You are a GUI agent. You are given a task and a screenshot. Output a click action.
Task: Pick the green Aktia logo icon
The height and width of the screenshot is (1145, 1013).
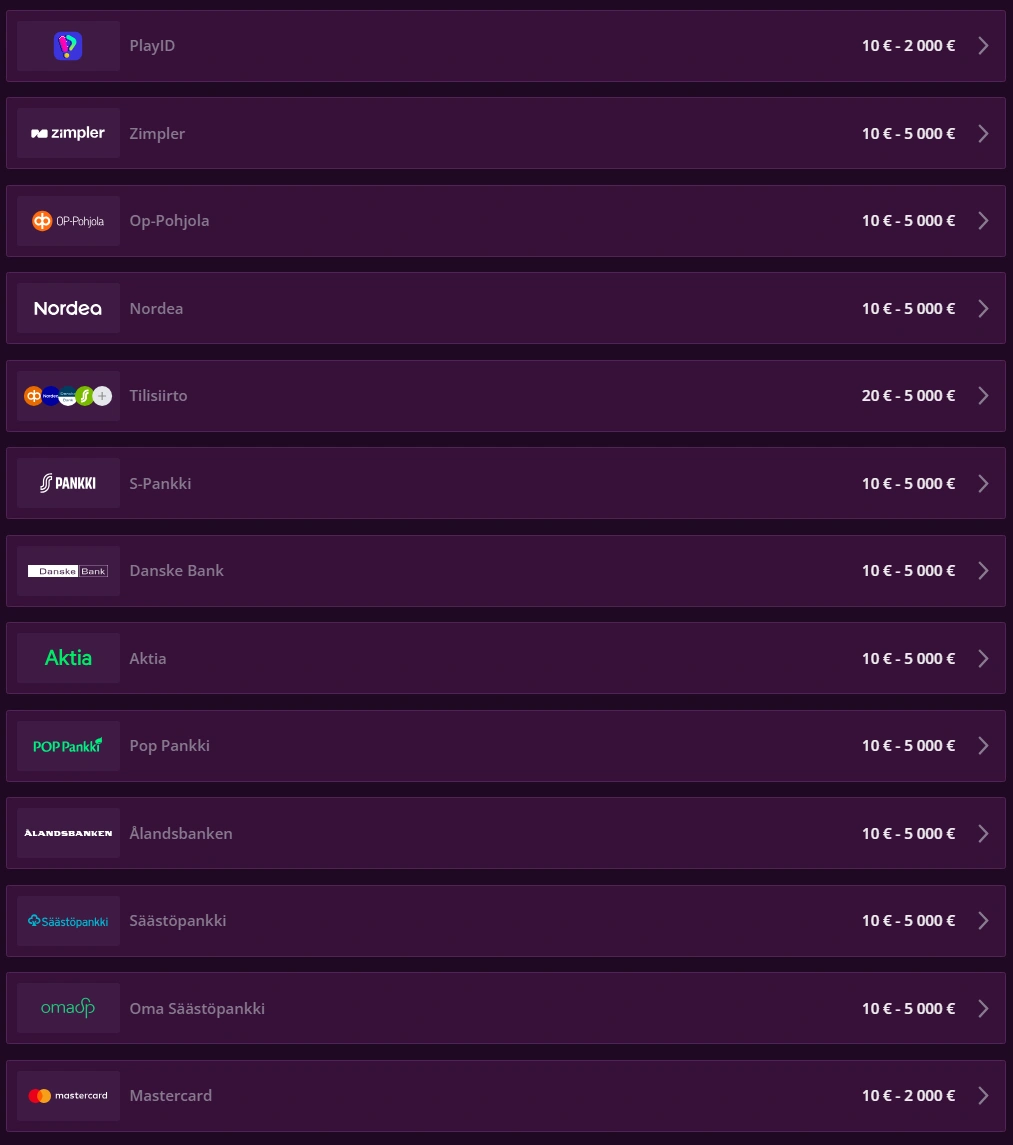(x=68, y=658)
